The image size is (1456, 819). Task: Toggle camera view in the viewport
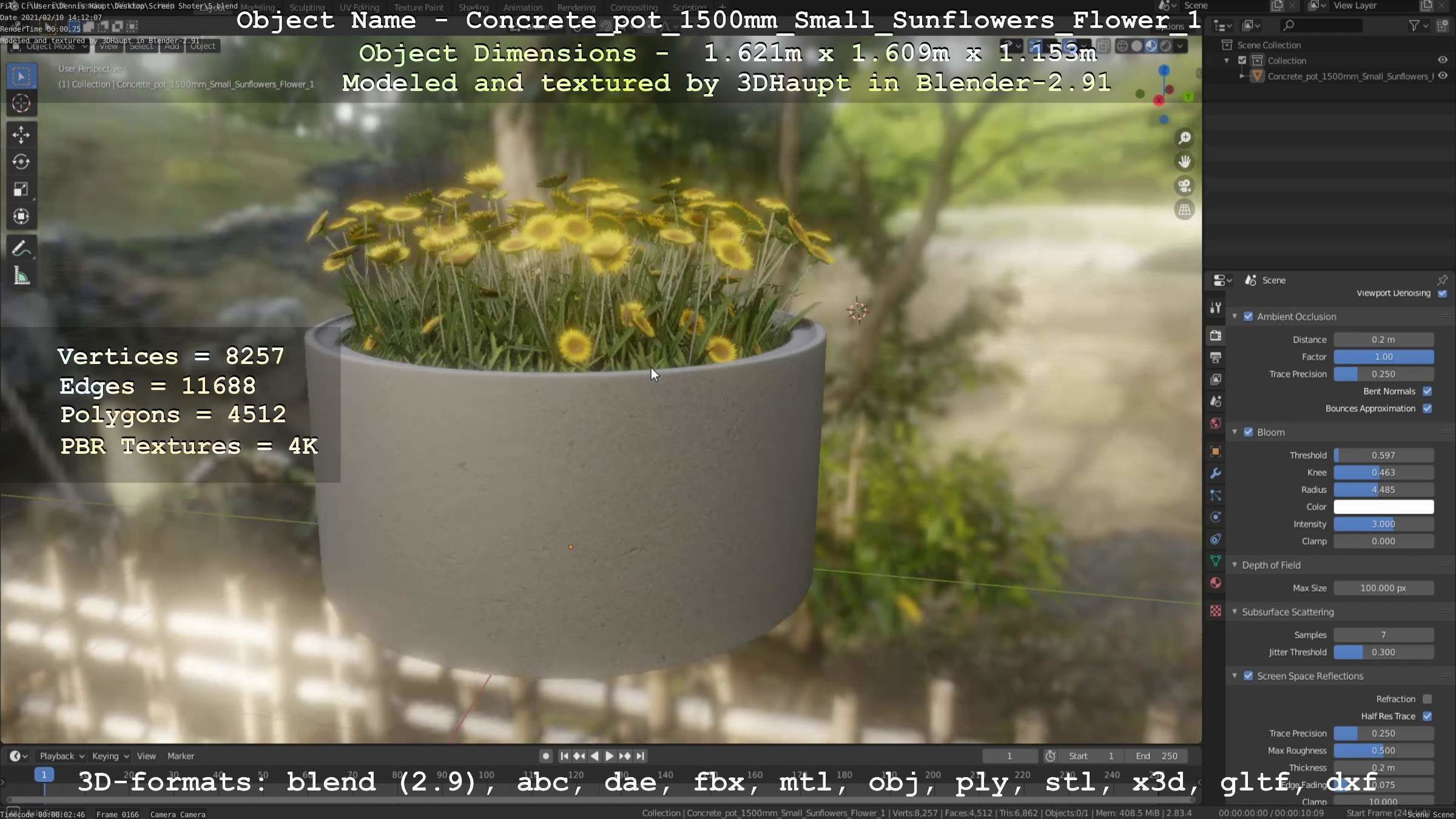click(x=1184, y=186)
